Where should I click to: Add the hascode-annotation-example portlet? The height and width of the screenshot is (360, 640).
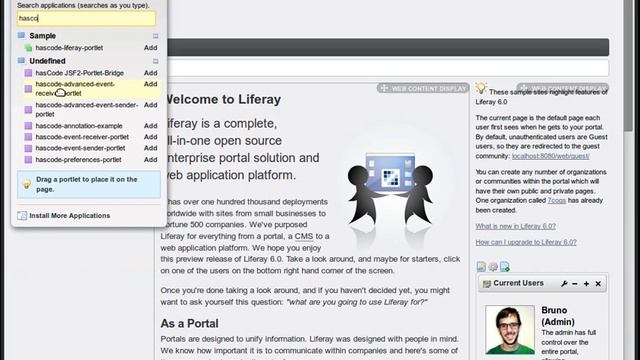click(151, 126)
